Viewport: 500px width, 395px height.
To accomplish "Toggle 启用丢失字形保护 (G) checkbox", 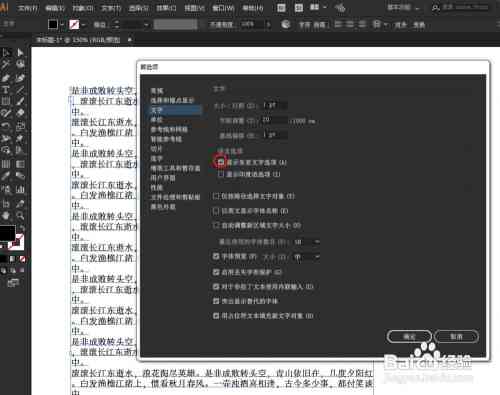I will [216, 272].
